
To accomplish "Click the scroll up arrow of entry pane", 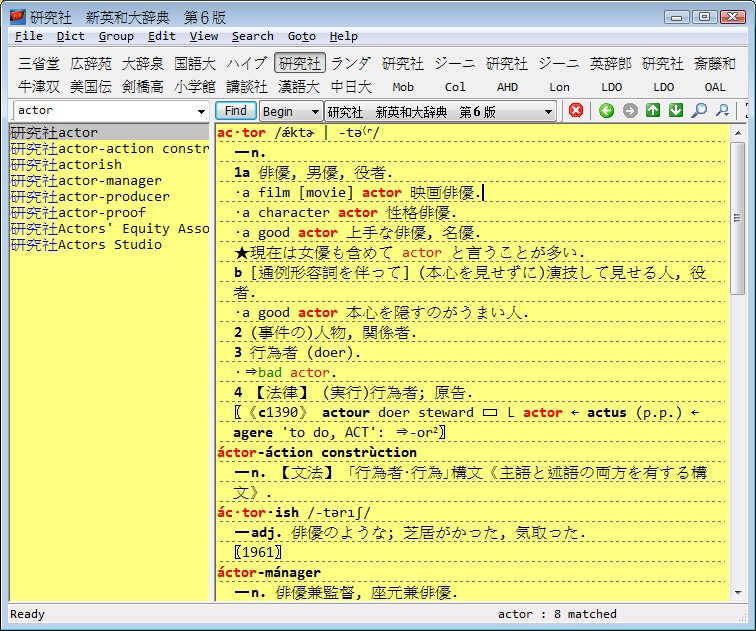I will tap(738, 133).
